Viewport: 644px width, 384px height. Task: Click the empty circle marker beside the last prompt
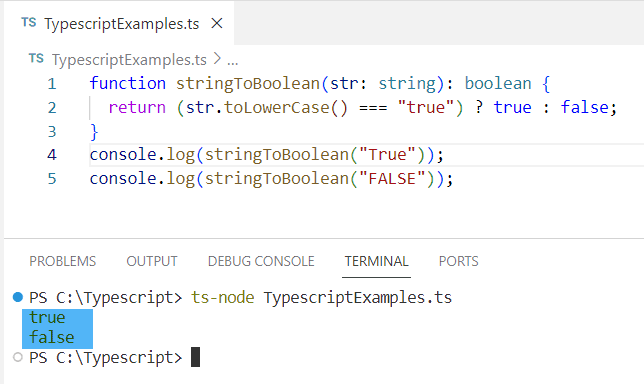[18, 357]
